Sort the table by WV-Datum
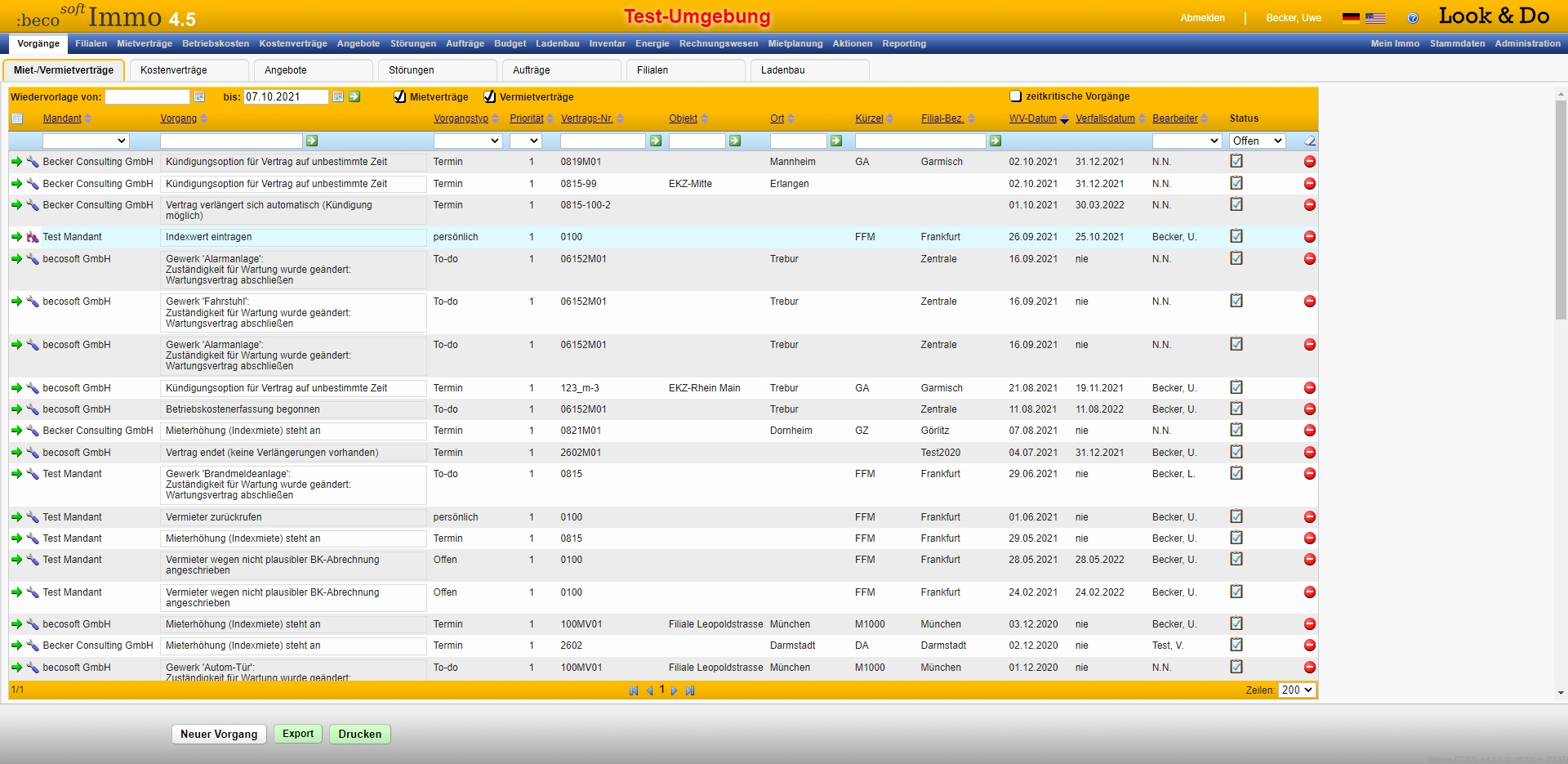Screen dimensions: 1568x764 [1032, 119]
